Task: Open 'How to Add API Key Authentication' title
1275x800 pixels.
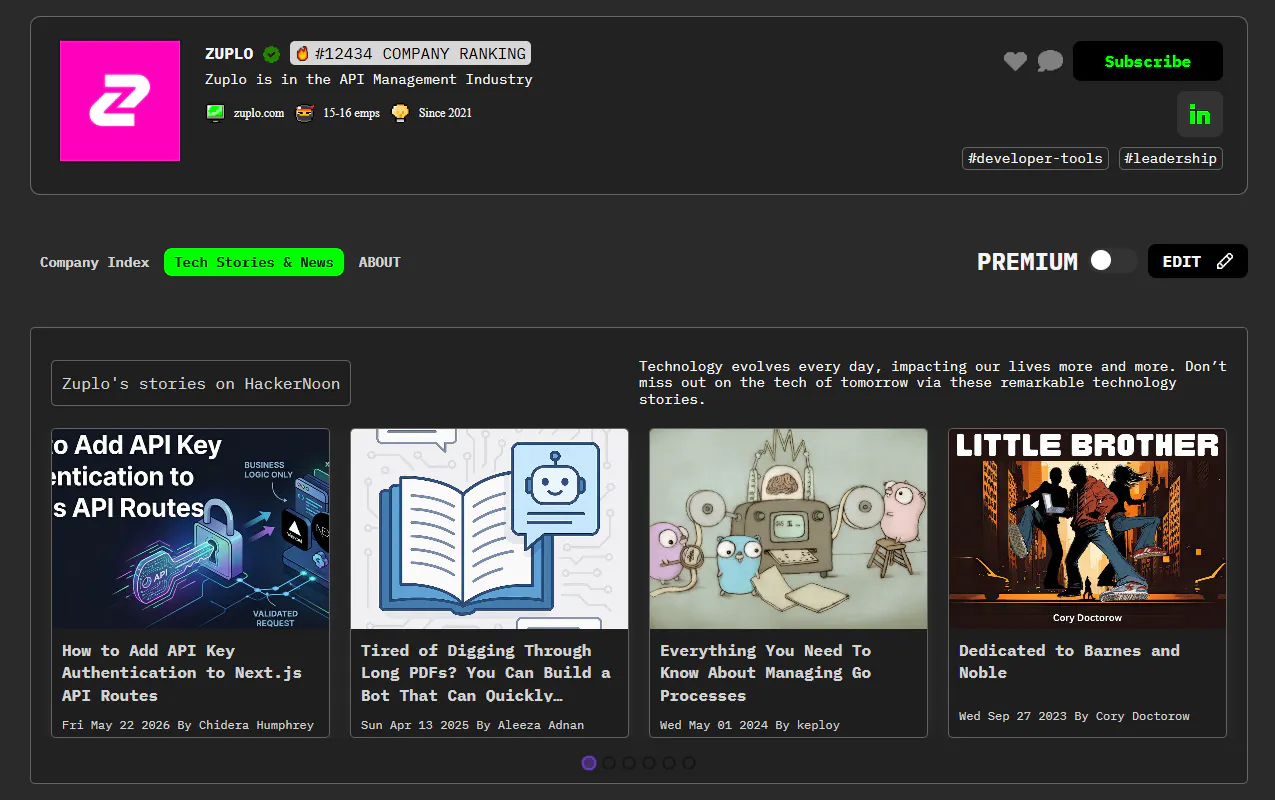Action: [182, 673]
